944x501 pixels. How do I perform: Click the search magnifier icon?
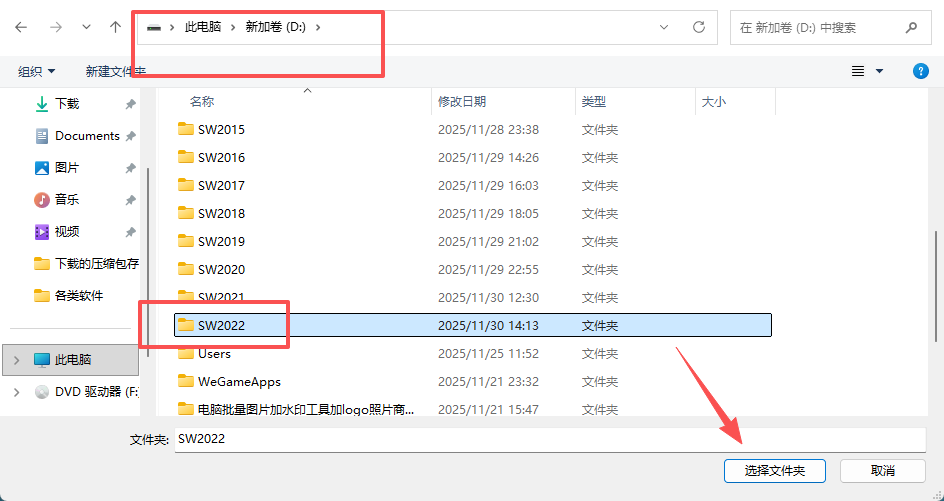coord(911,27)
